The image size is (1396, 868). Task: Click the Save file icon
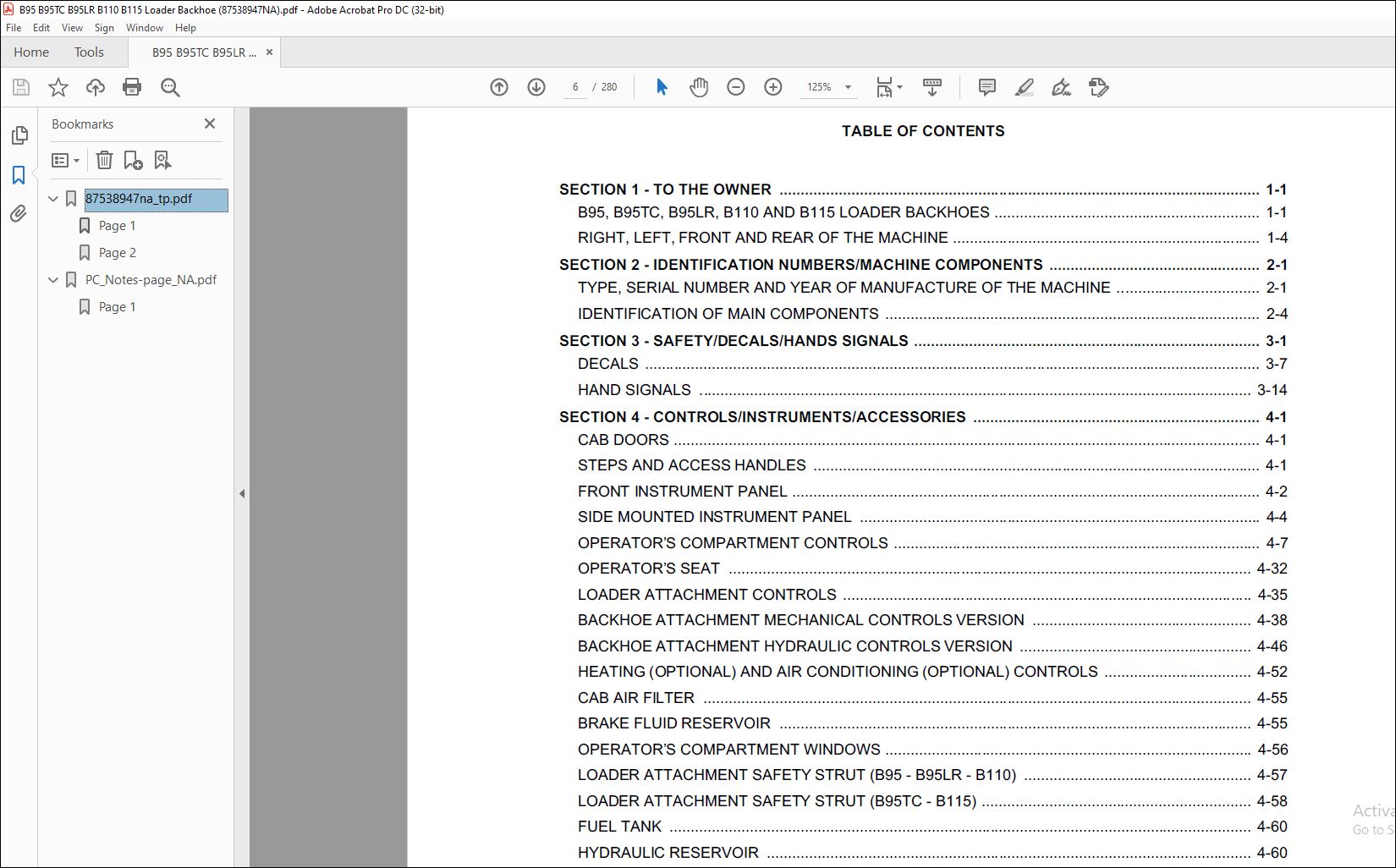click(x=21, y=87)
